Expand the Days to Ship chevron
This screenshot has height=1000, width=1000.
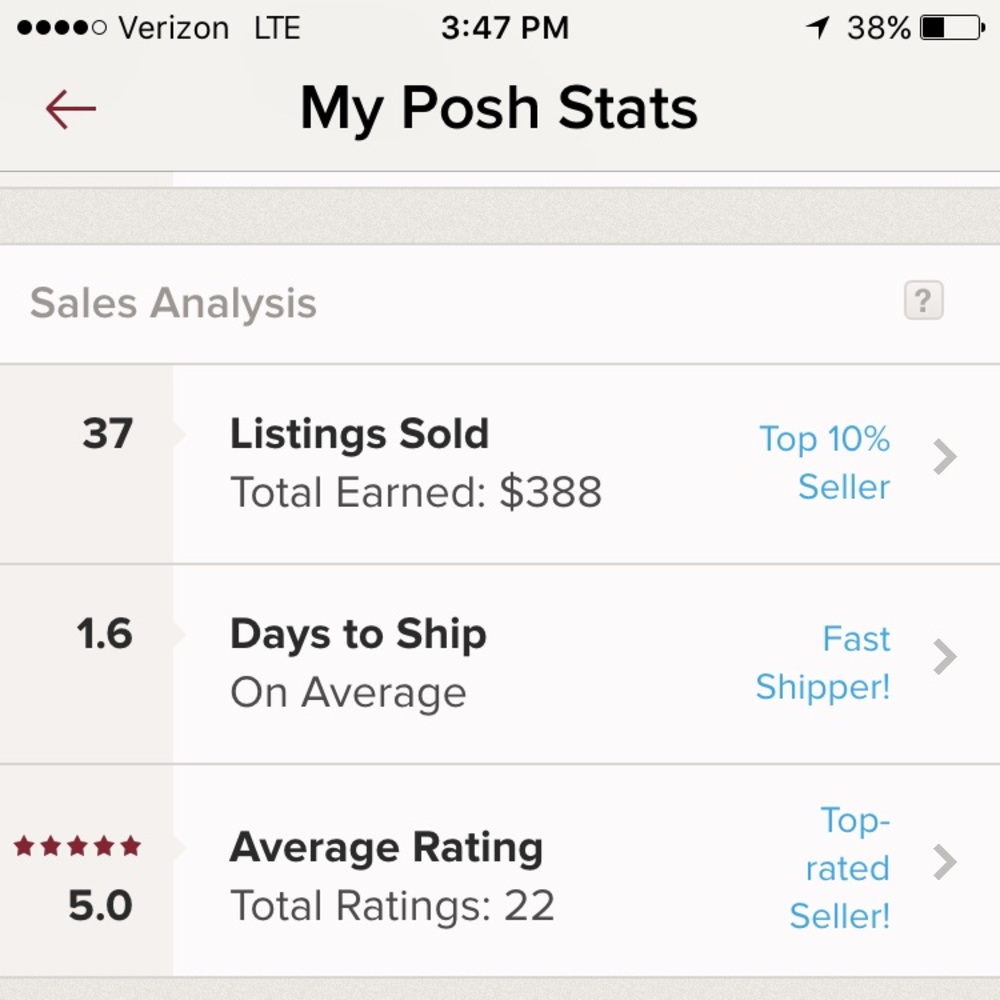click(944, 658)
